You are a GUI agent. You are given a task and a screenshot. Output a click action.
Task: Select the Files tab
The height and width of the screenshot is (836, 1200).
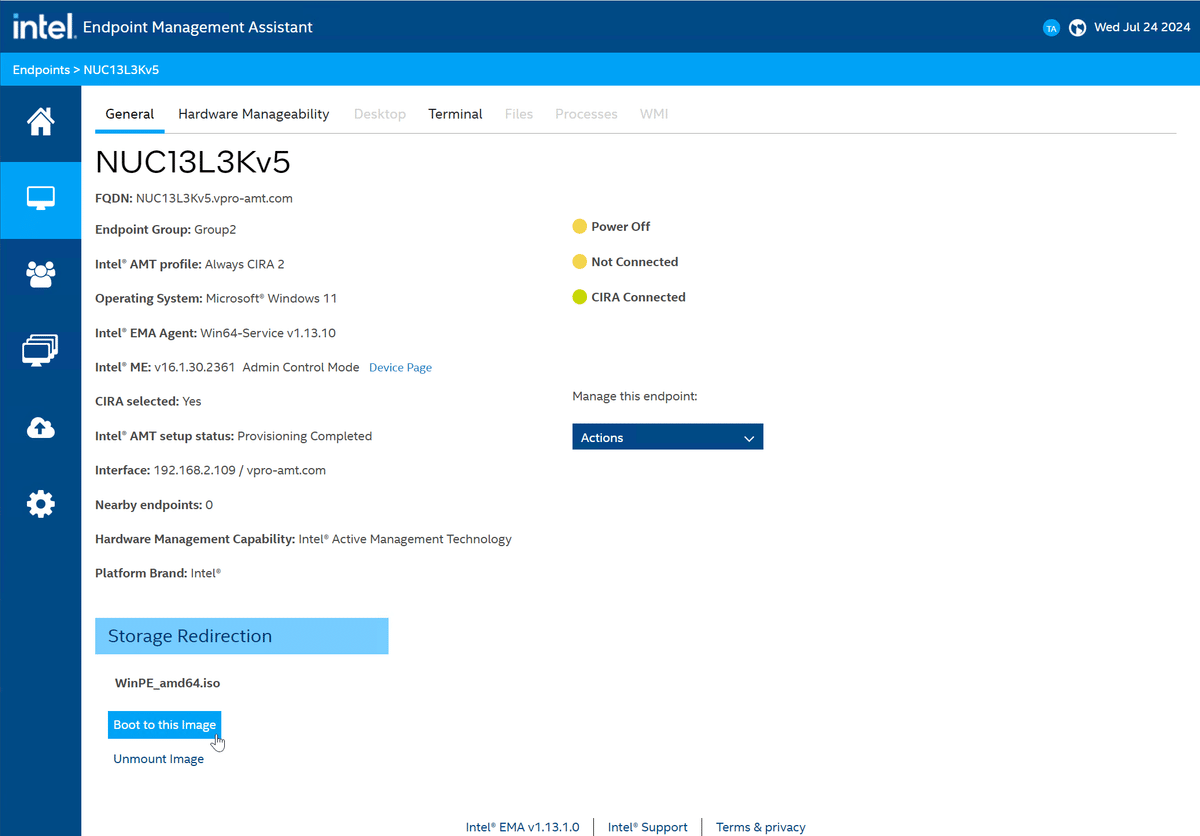click(x=519, y=114)
